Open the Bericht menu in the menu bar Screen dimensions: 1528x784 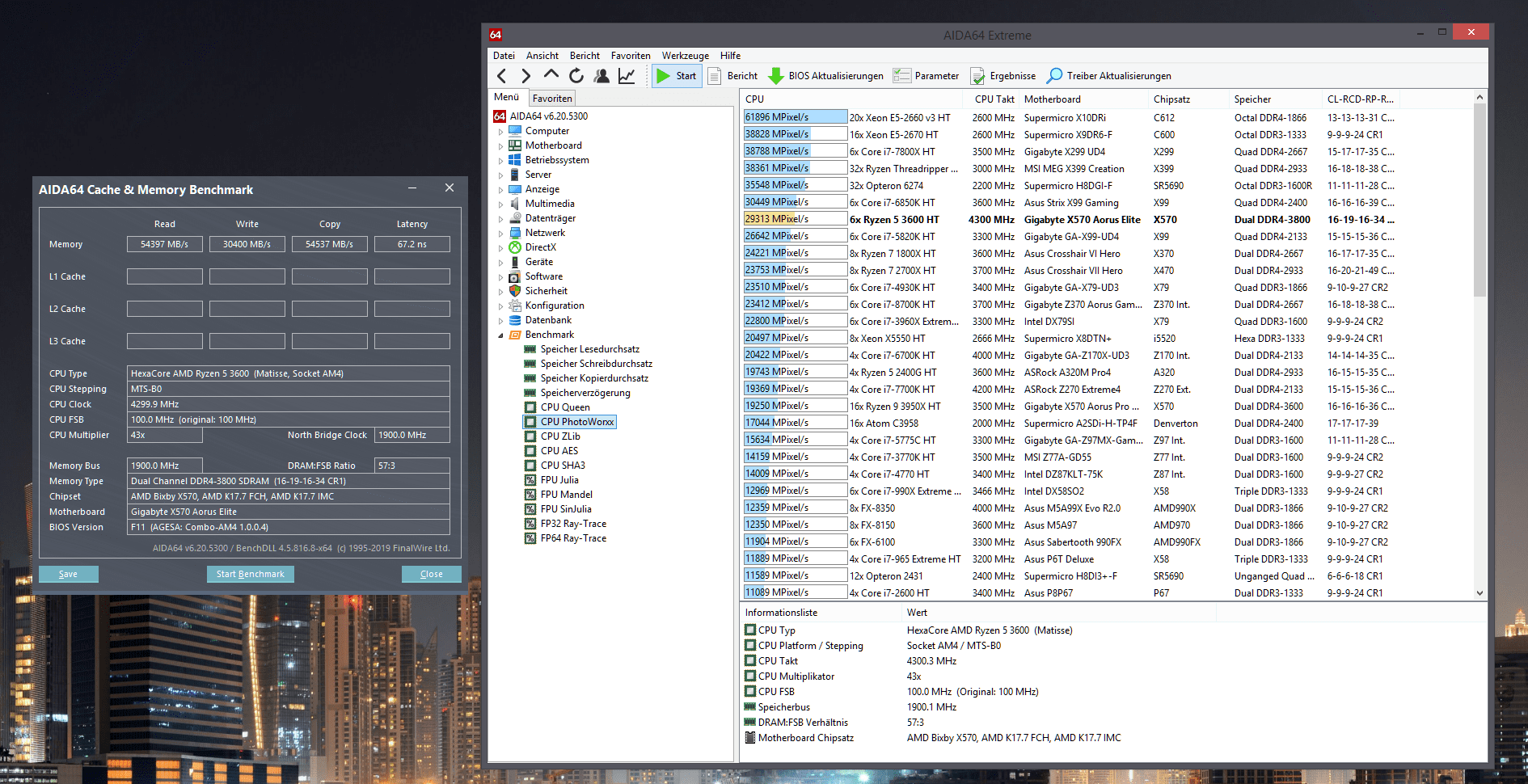(585, 56)
